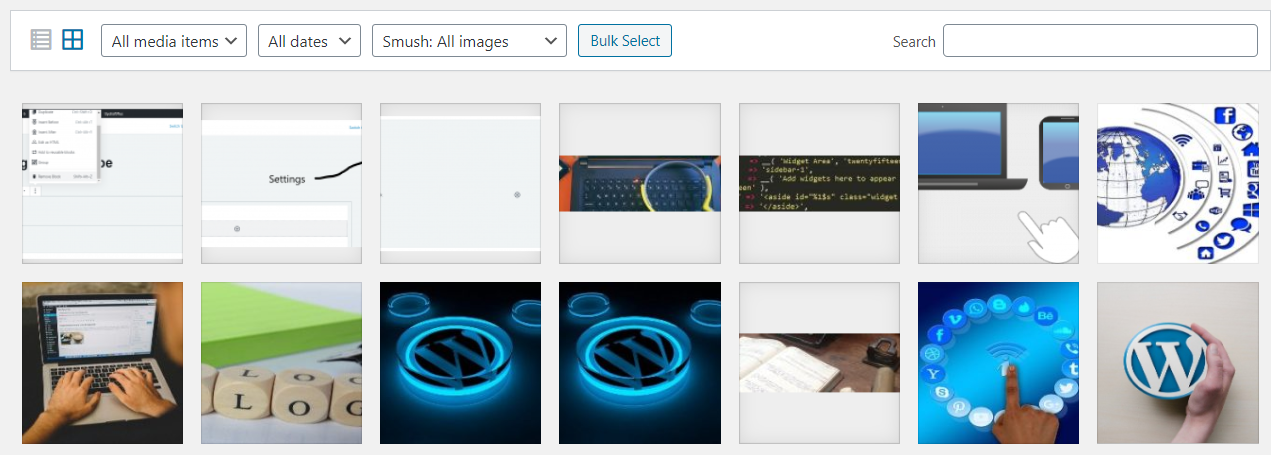Image resolution: width=1271 pixels, height=455 pixels.
Task: Open the hands typing on laptop thumbnail
Action: (102, 362)
